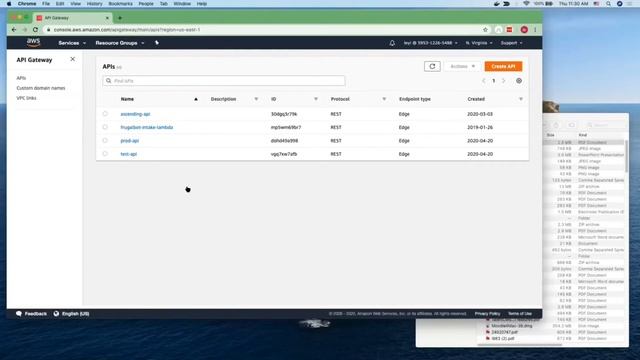Click the globe language icon in footer
This screenshot has width=640, height=360.
(x=56, y=313)
